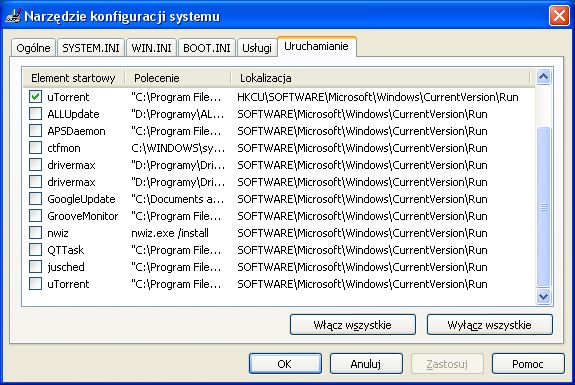Enable the ctfmon startup checkbox
Screen dimensions: 575x385
(x=36, y=148)
